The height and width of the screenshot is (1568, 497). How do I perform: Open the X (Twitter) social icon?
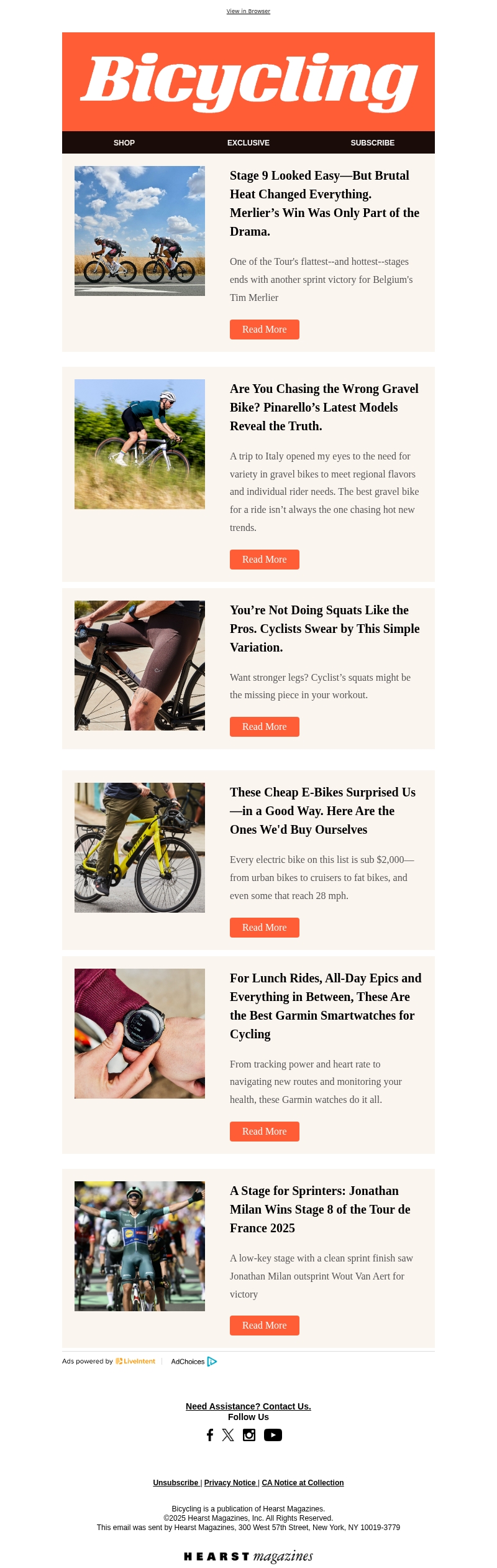tap(228, 1434)
